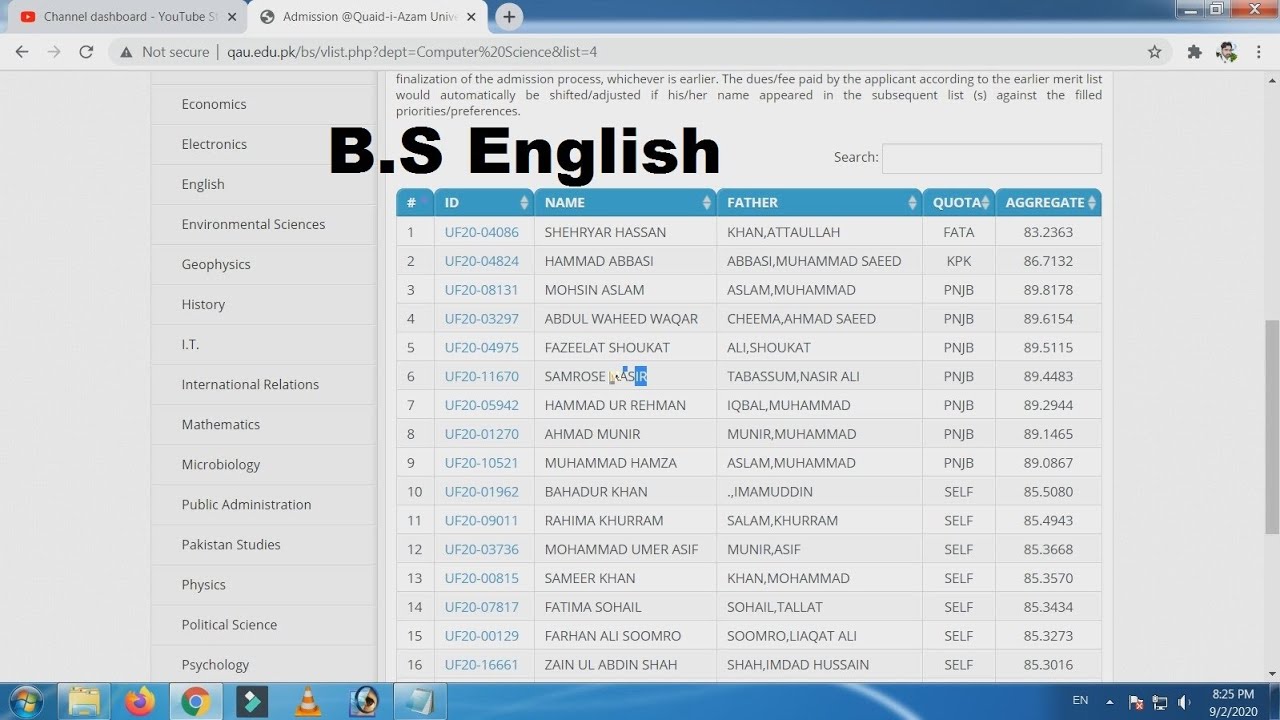Image resolution: width=1280 pixels, height=720 pixels.
Task: Select aggregate value 89.8178
Action: [x=1048, y=290]
